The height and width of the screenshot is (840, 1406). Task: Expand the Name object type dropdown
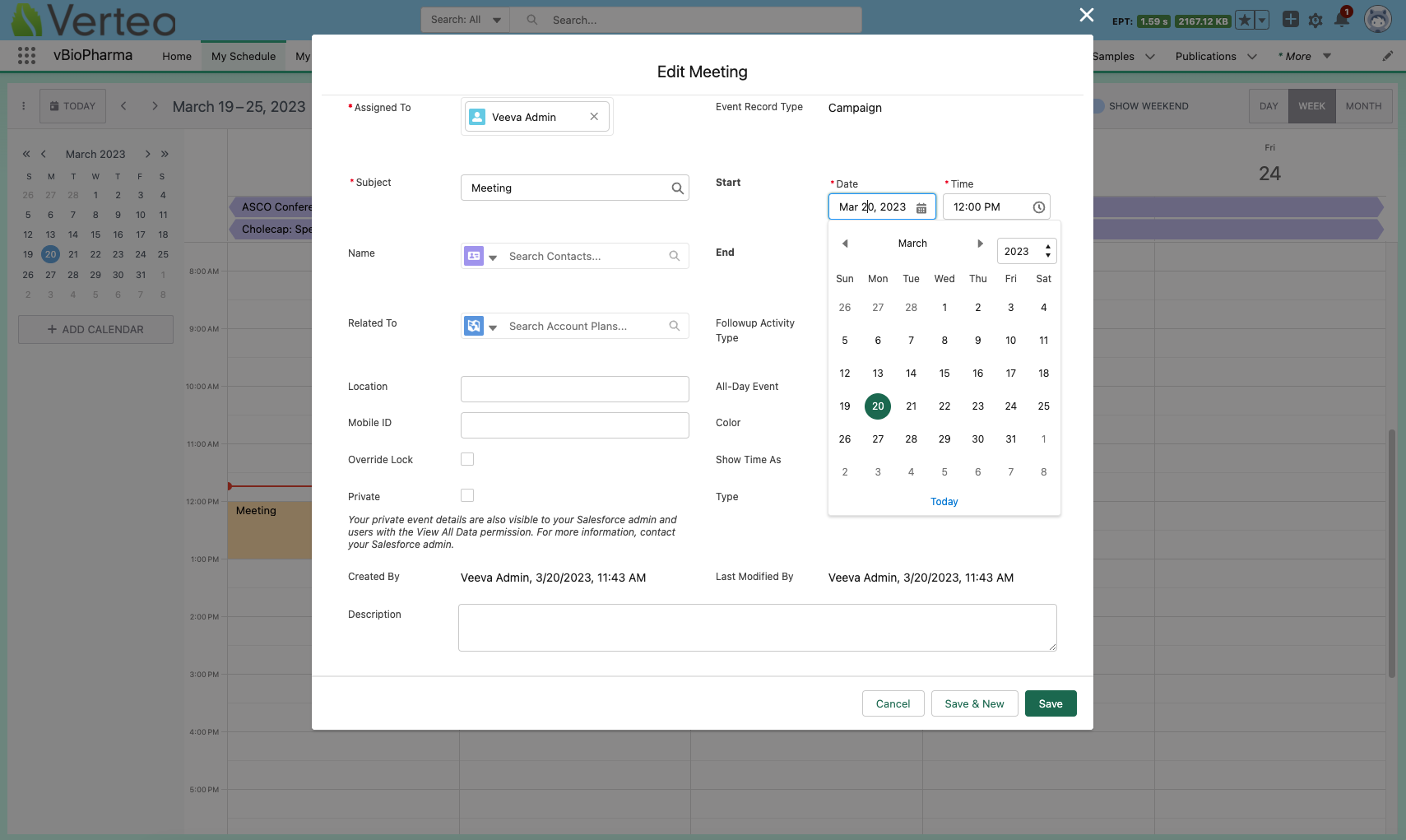(493, 258)
